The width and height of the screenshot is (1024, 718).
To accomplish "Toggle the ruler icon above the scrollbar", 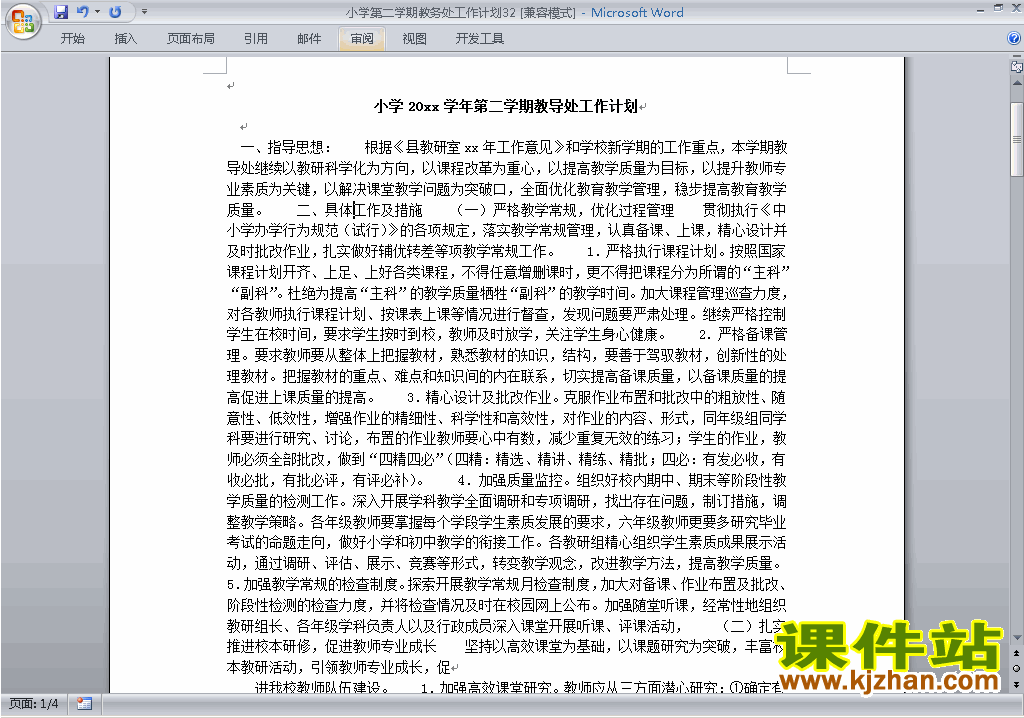I will click(1016, 66).
